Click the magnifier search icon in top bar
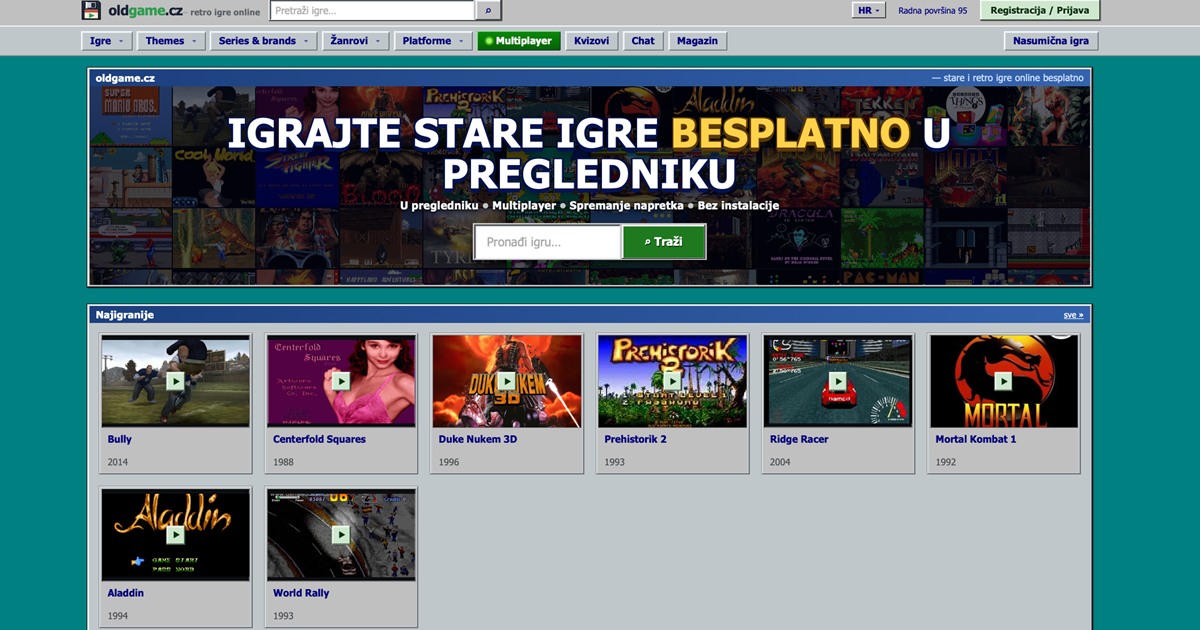1200x630 pixels. [488, 11]
